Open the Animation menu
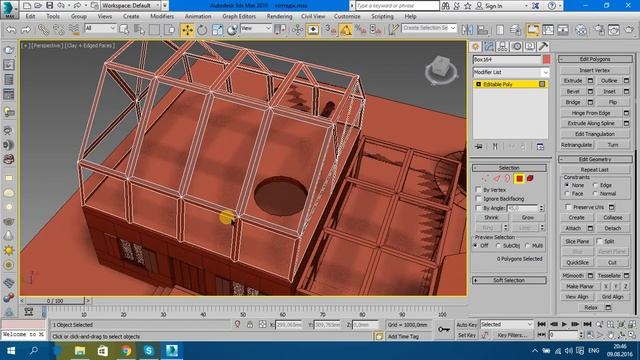The height and width of the screenshot is (360, 640). pyautogui.click(x=198, y=16)
